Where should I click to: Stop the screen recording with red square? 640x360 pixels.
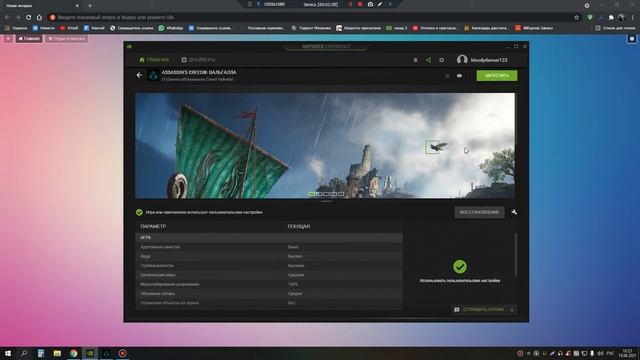click(360, 4)
